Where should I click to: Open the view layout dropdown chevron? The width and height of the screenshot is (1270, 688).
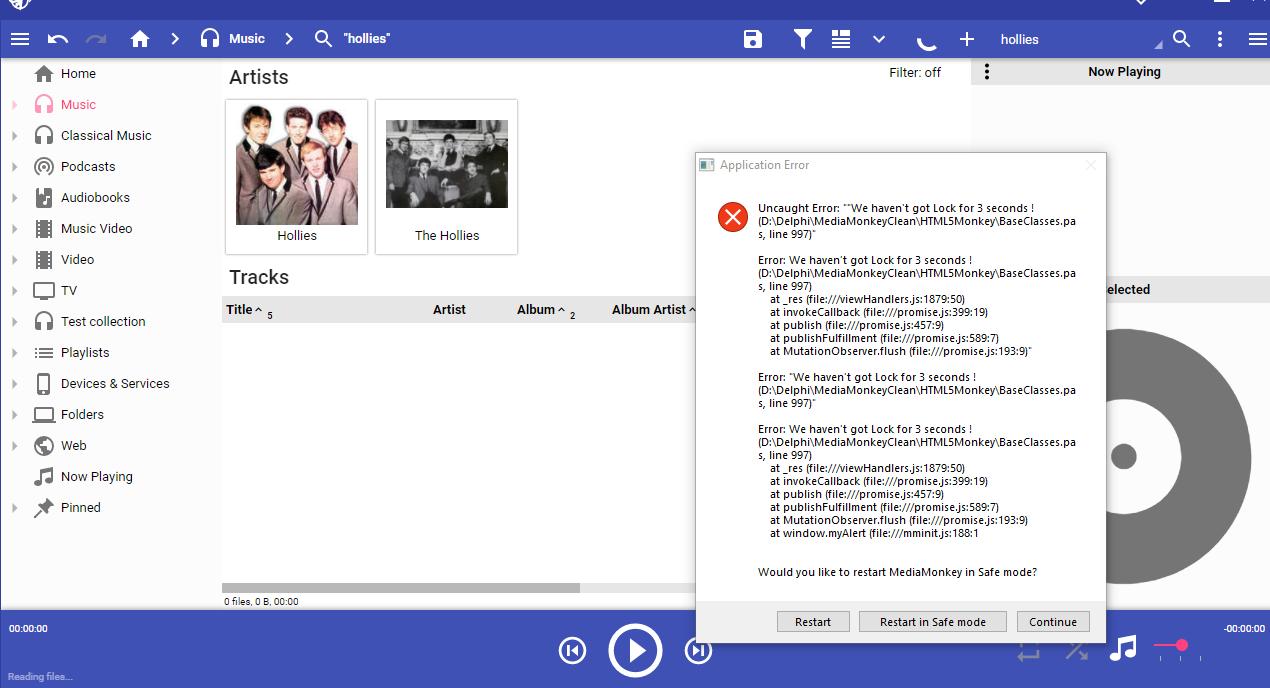[879, 39]
